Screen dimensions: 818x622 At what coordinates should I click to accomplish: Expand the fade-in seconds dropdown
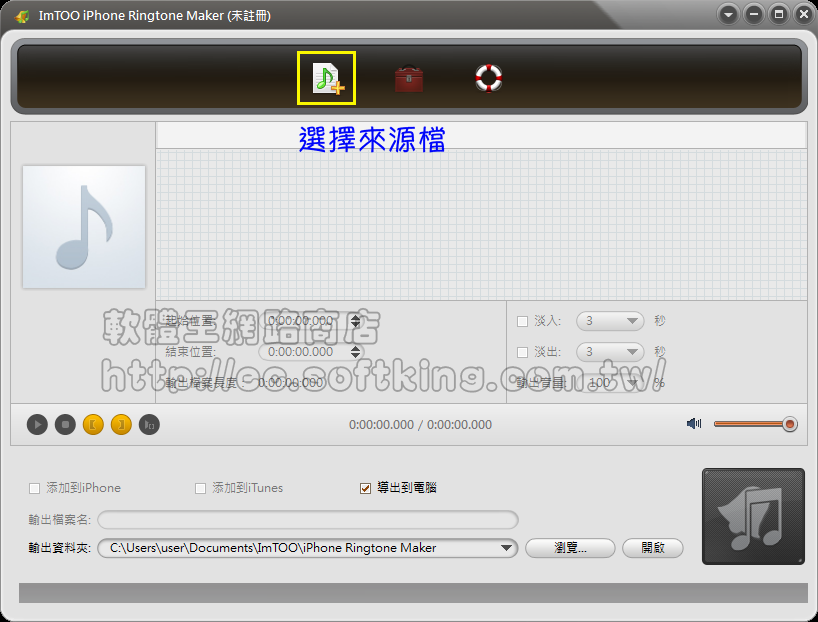(633, 321)
